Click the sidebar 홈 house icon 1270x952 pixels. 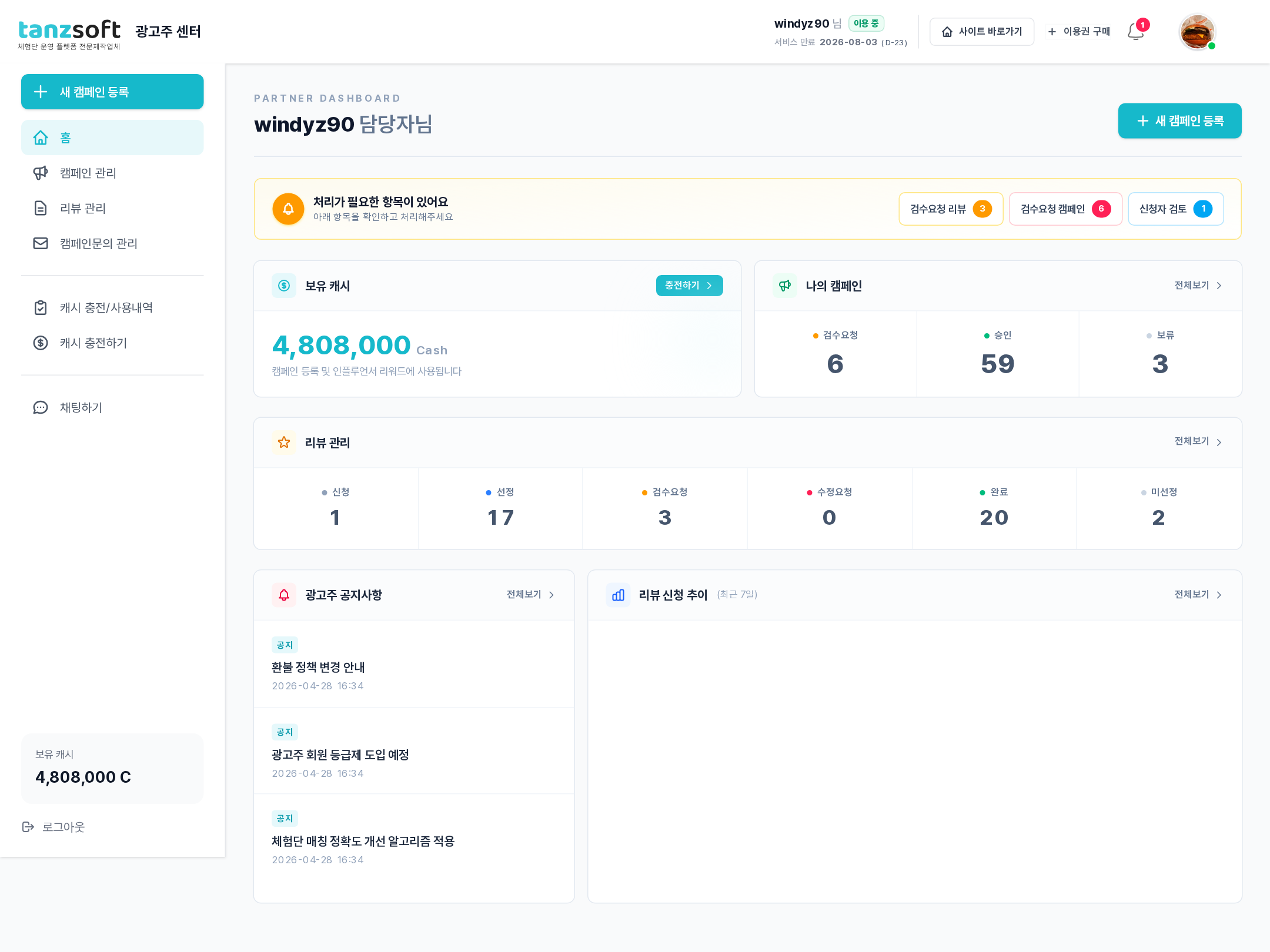pos(41,138)
